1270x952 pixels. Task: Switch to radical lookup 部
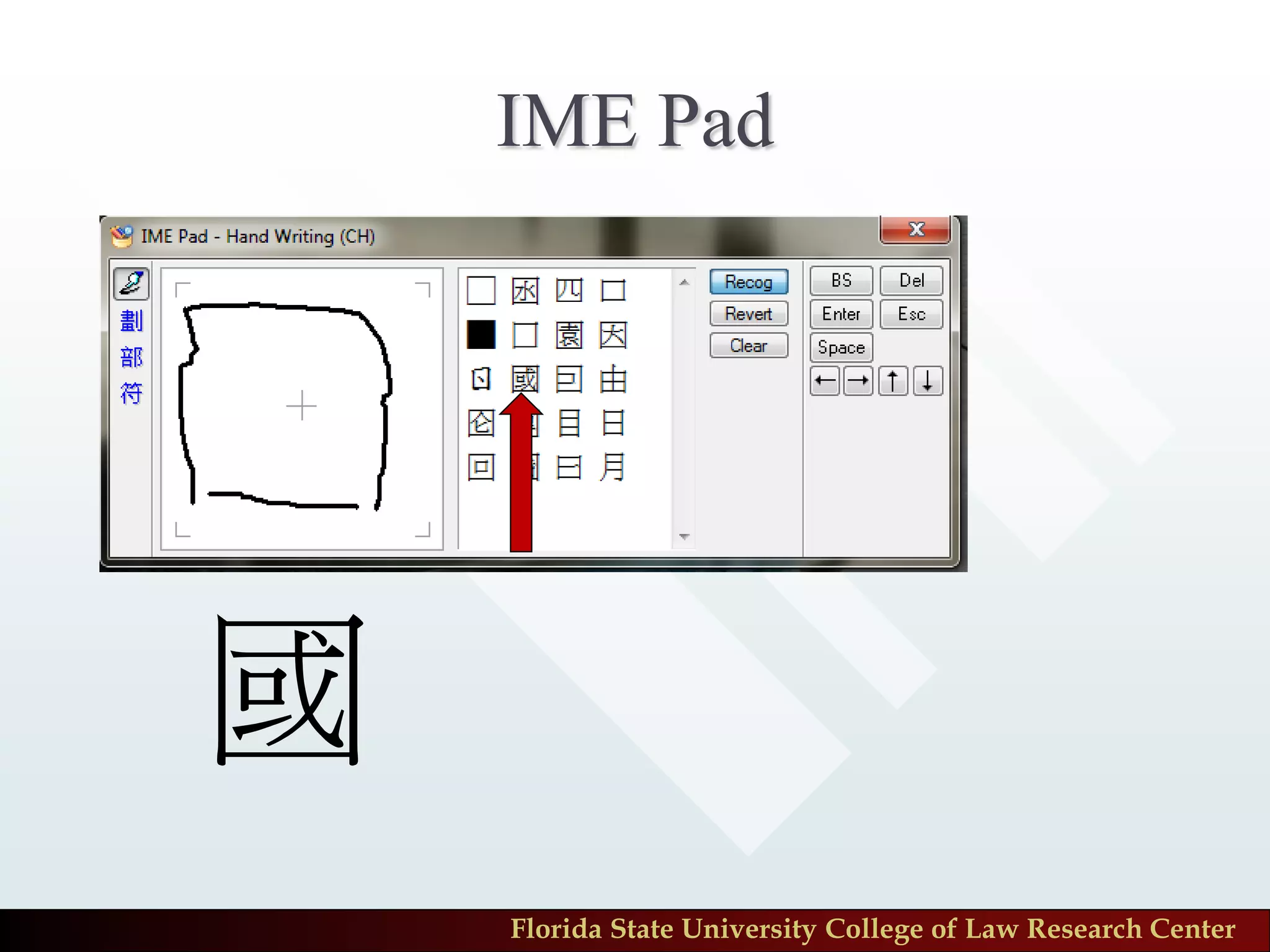tap(131, 358)
